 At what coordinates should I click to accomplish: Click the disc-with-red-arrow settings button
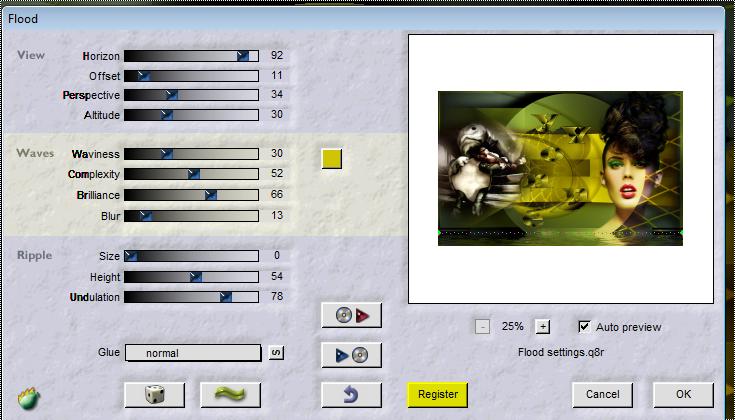pos(351,315)
